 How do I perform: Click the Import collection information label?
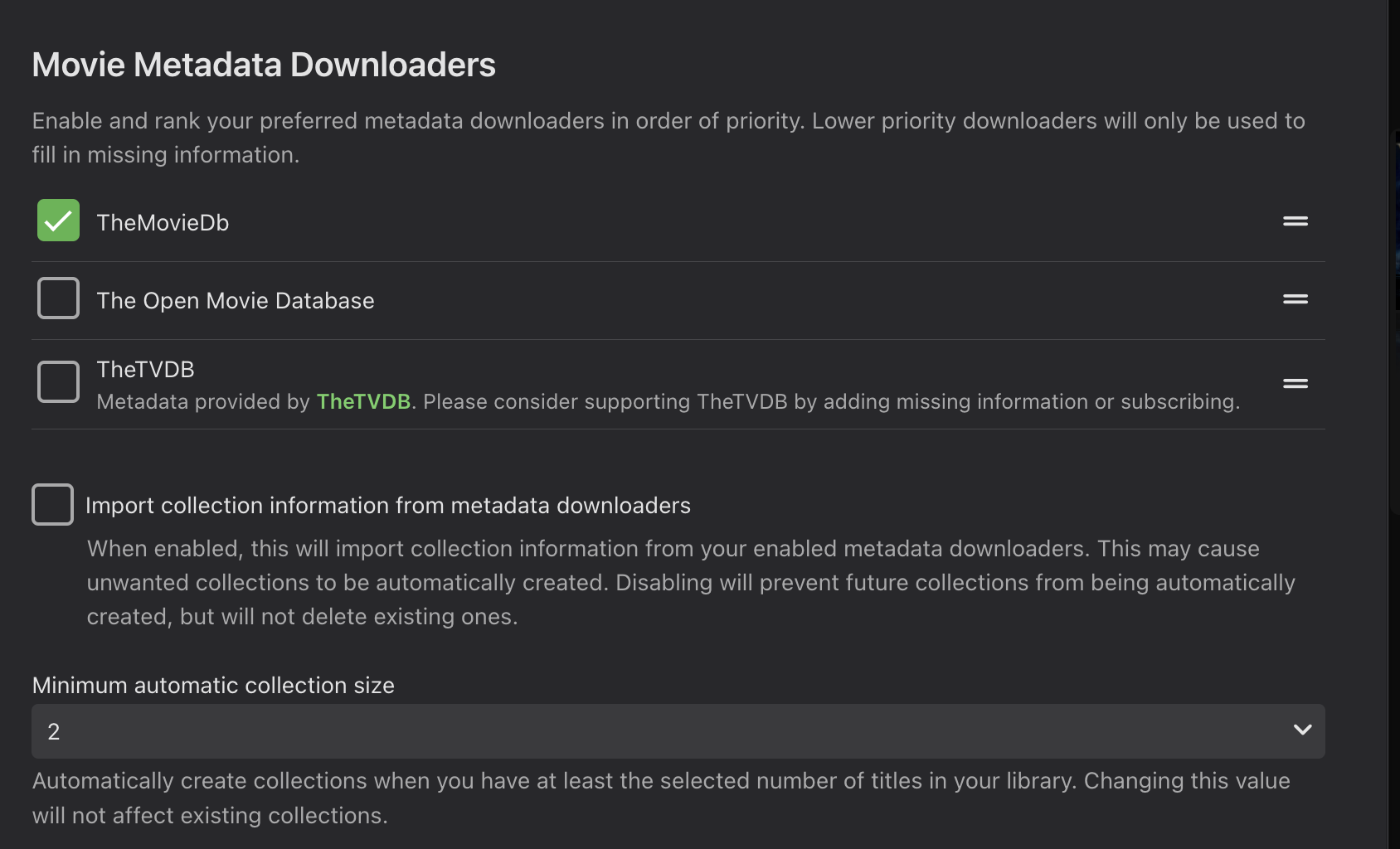tap(387, 506)
